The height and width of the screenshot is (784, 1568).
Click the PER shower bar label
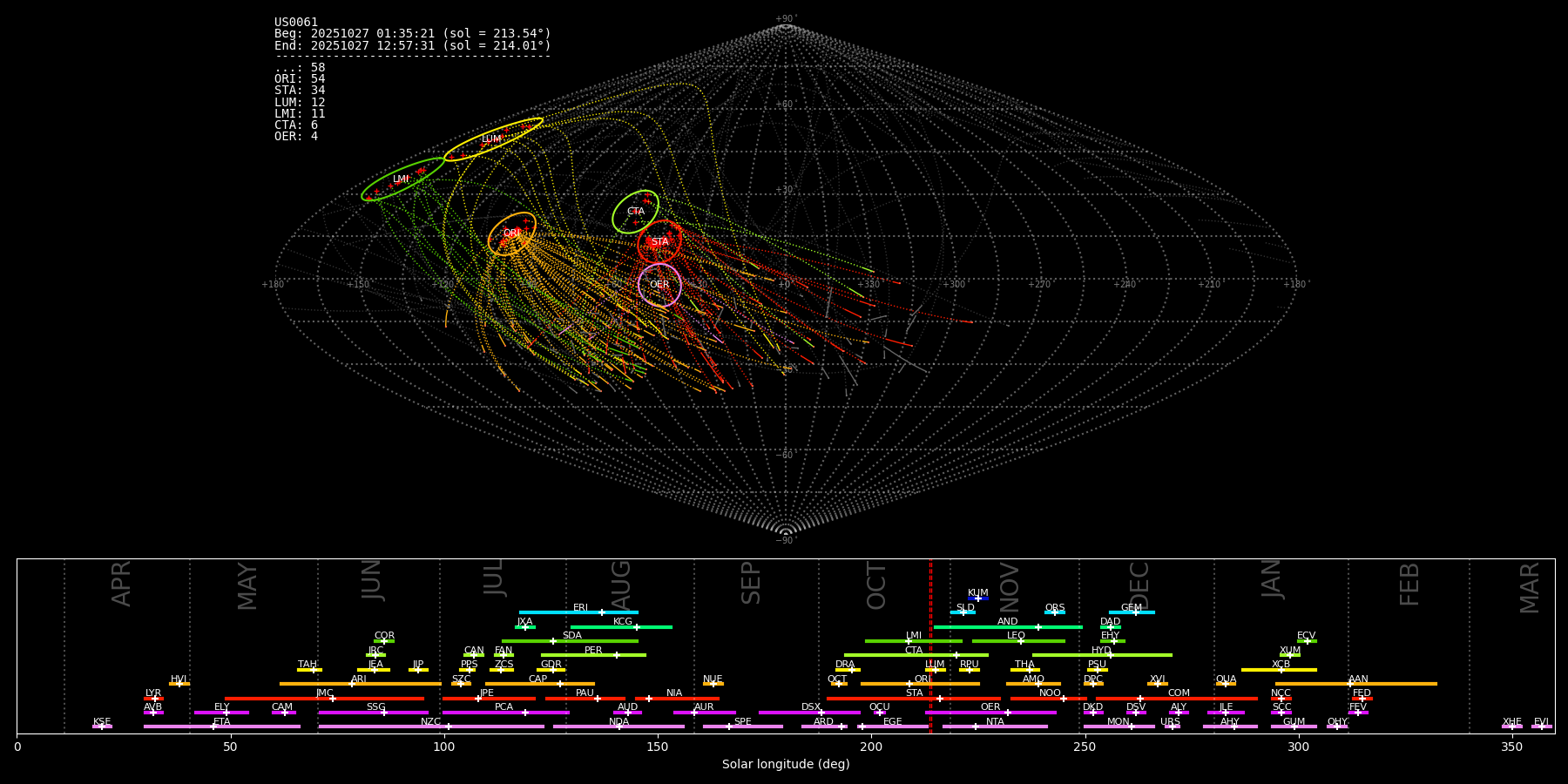point(593,651)
